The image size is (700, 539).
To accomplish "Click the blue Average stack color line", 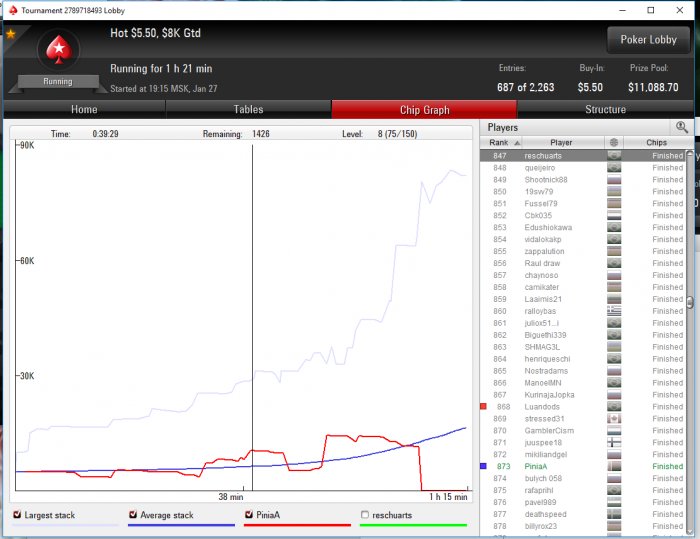I will coord(181,526).
